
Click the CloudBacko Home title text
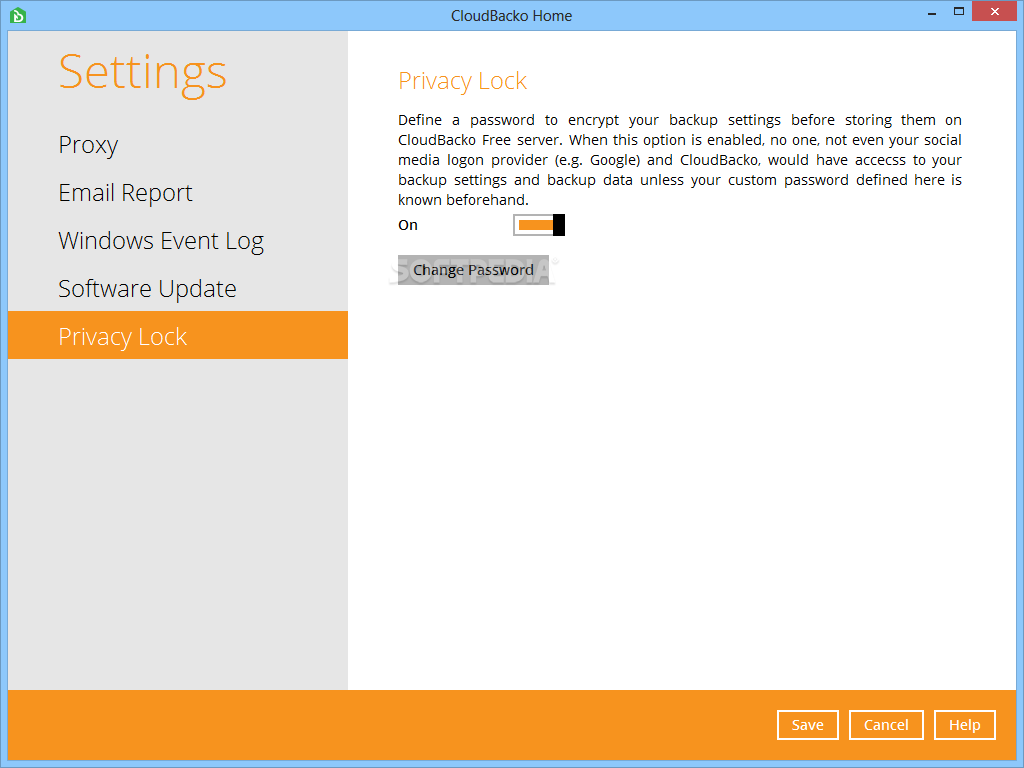511,16
